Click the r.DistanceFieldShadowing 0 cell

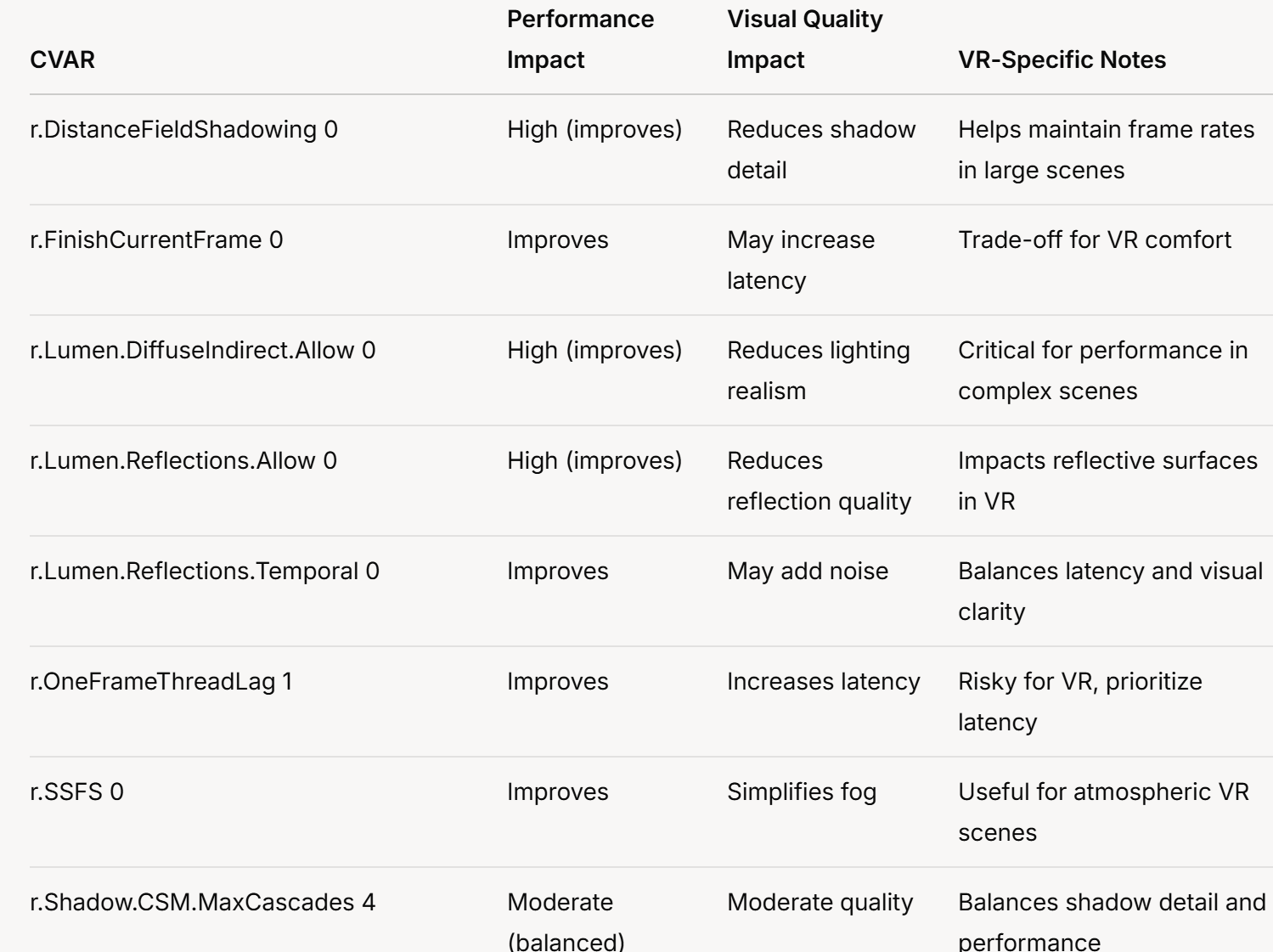point(183,130)
